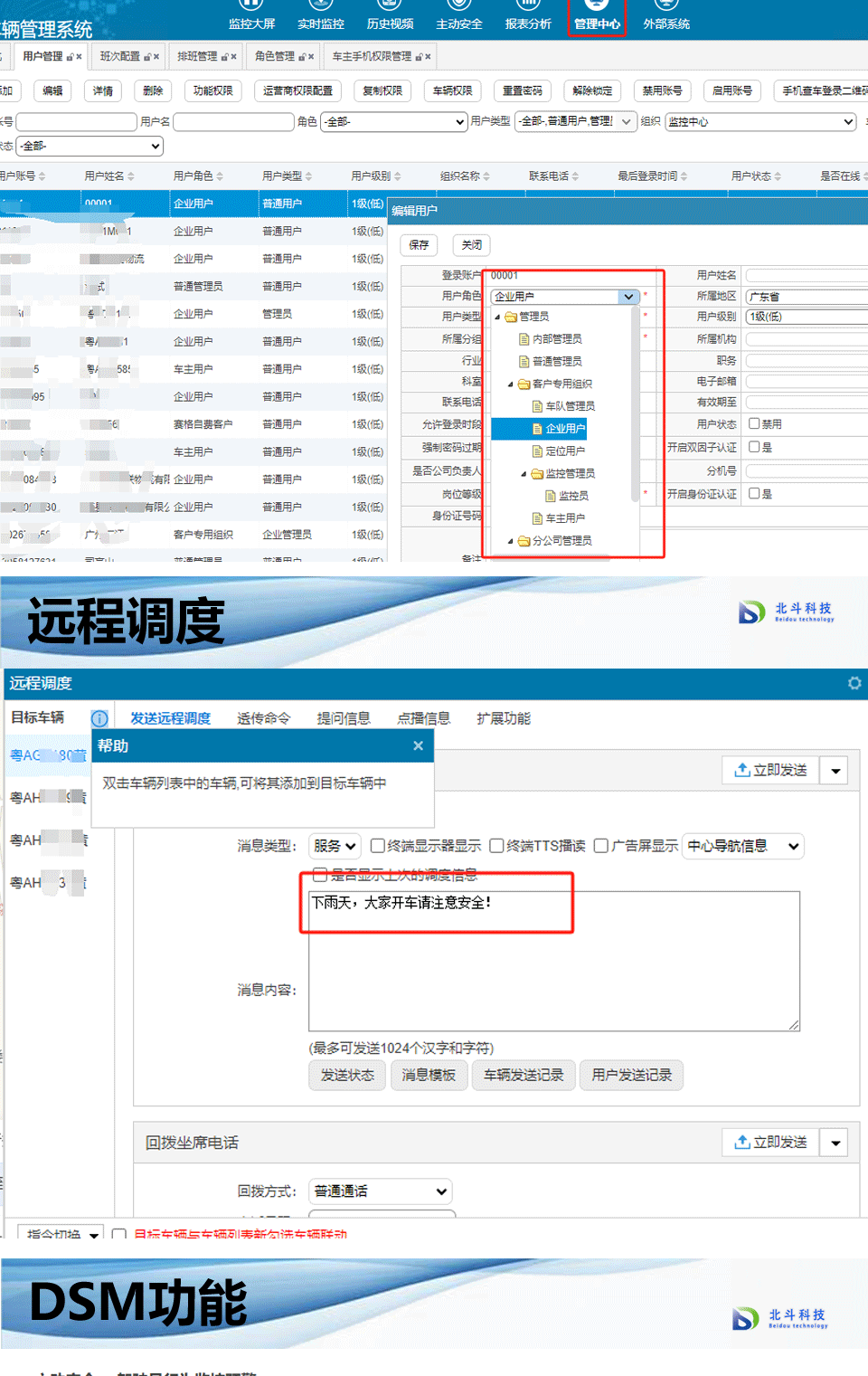Click the 消息模板 button

click(429, 1075)
